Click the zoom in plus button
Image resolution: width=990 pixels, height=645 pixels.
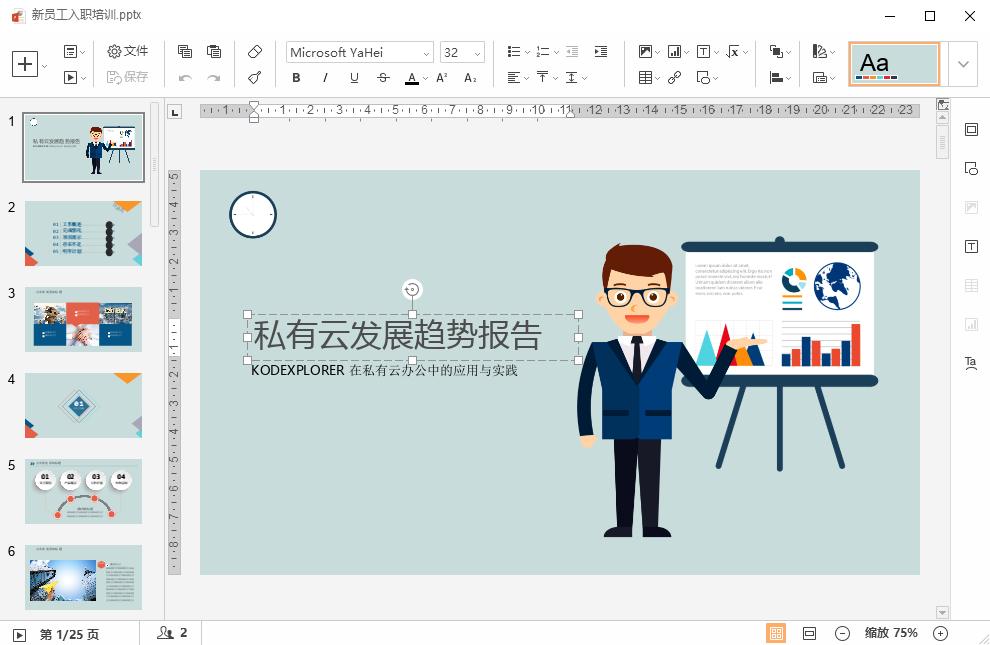[x=940, y=633]
